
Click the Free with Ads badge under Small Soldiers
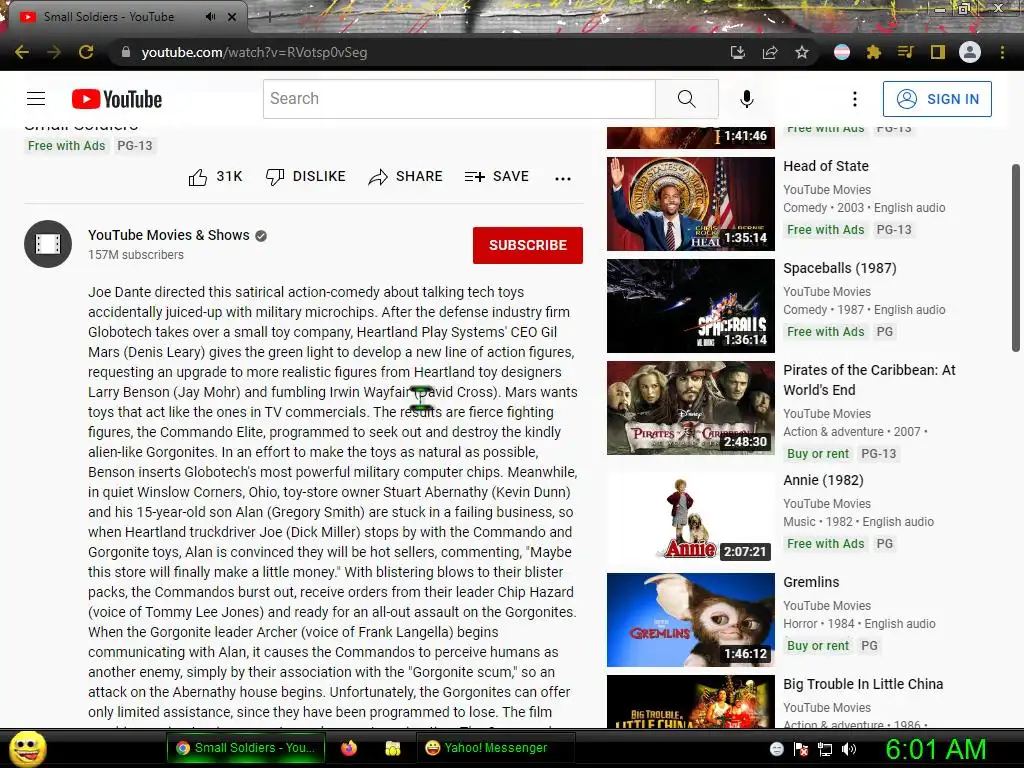[67, 146]
